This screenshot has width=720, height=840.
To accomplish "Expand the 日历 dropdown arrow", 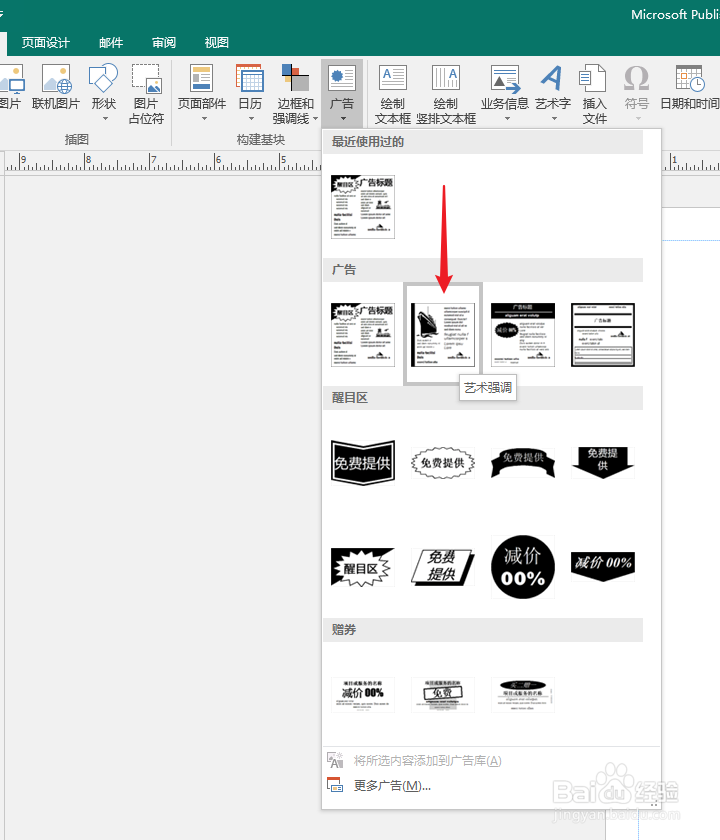I will coord(251,118).
